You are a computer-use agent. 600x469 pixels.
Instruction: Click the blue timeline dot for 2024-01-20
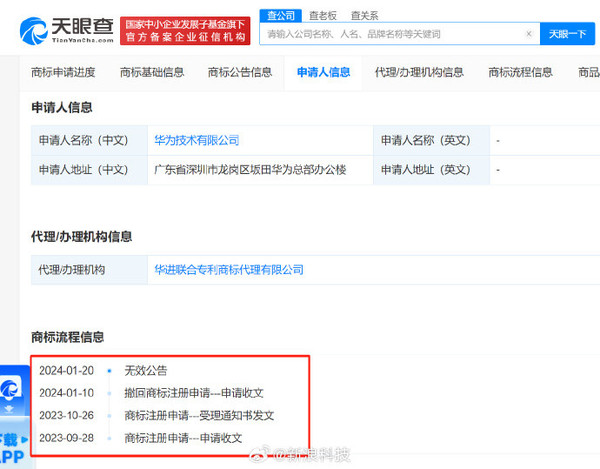109,371
